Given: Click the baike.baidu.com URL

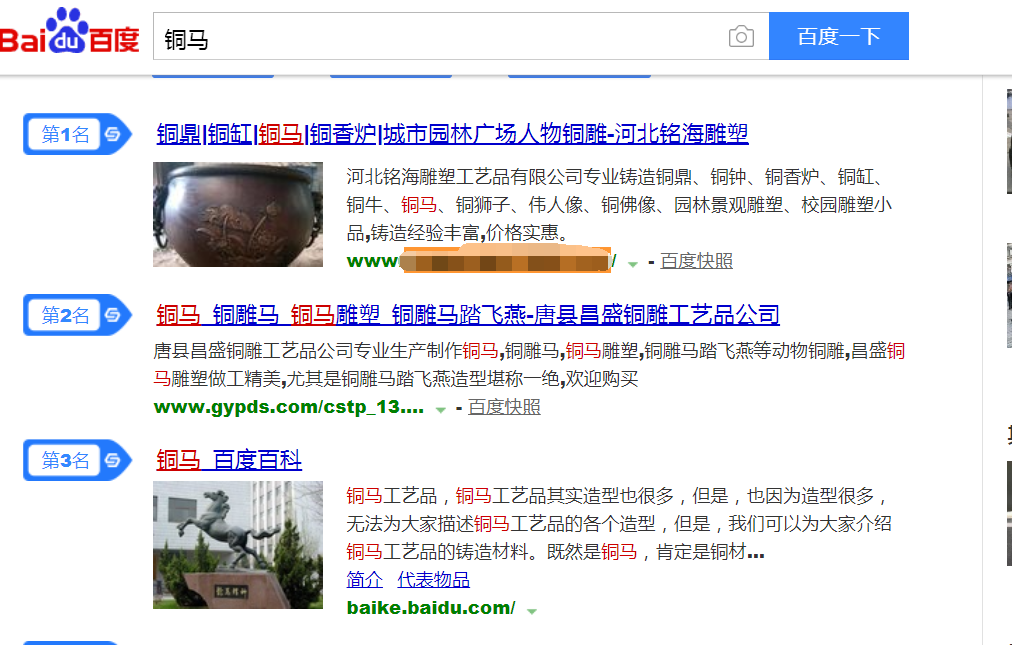Looking at the screenshot, I should point(431,608).
